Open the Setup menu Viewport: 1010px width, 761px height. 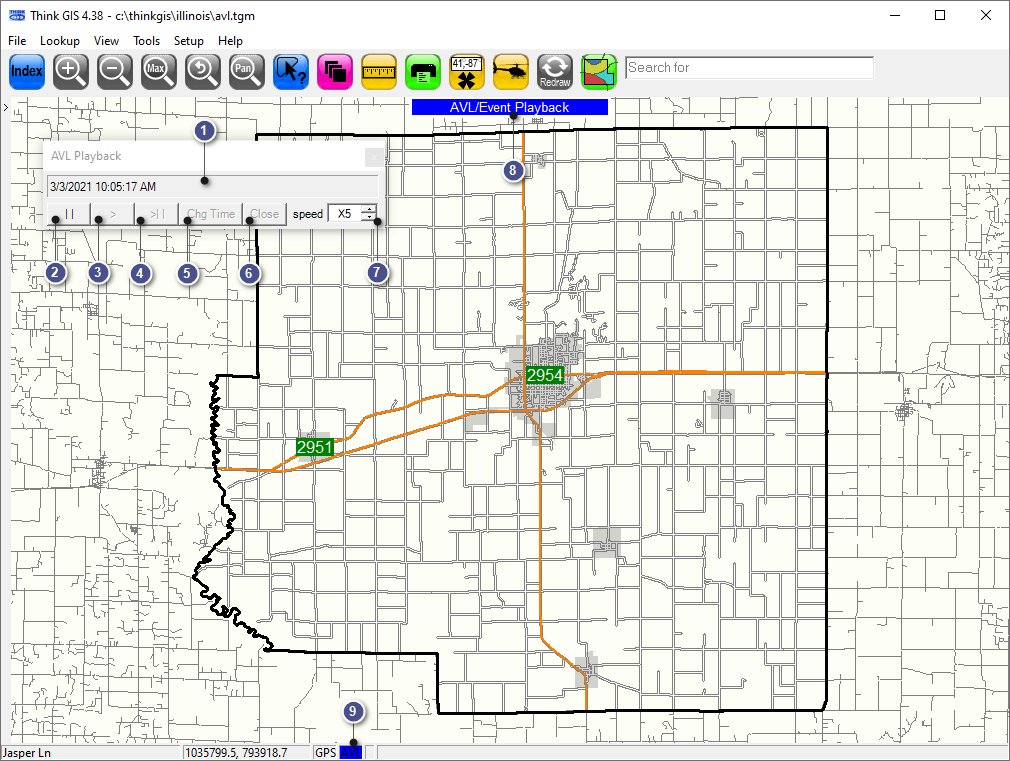pos(189,41)
